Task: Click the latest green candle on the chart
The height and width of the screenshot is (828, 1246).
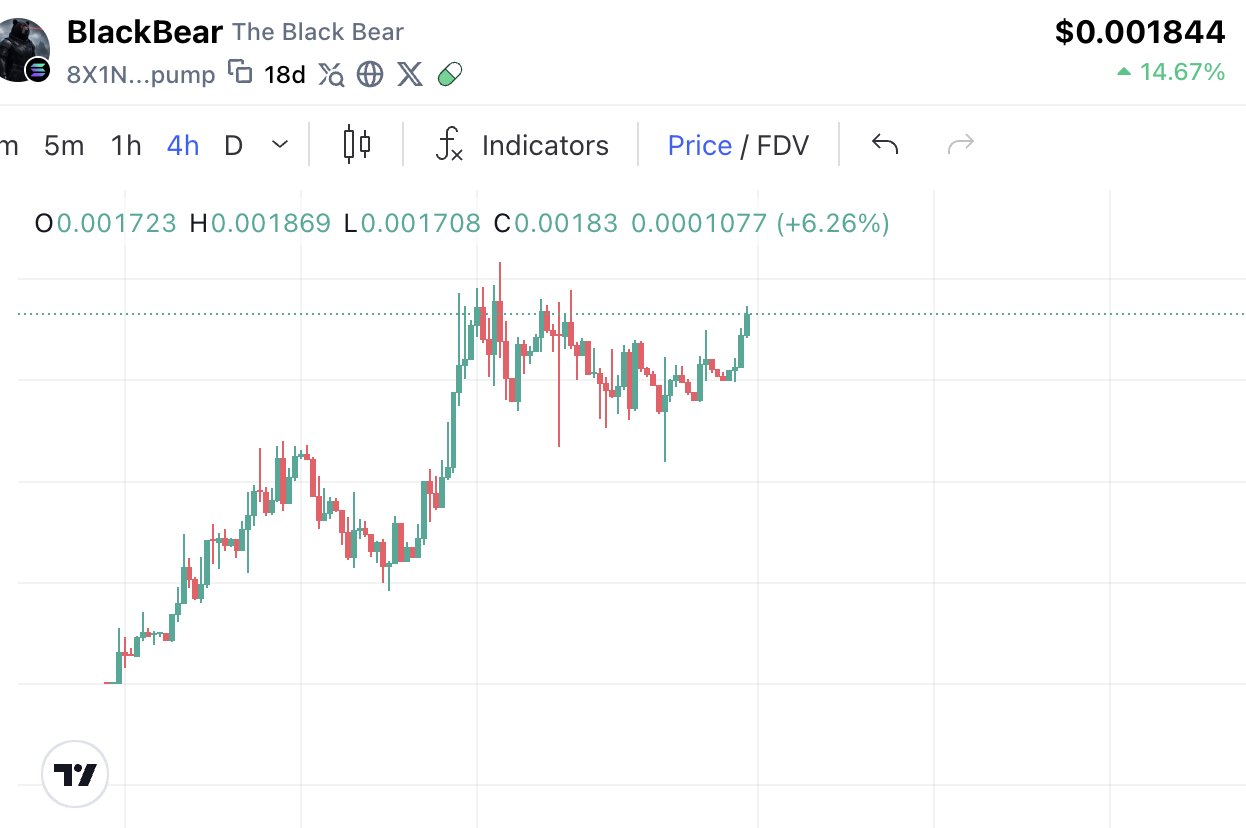Action: (747, 324)
